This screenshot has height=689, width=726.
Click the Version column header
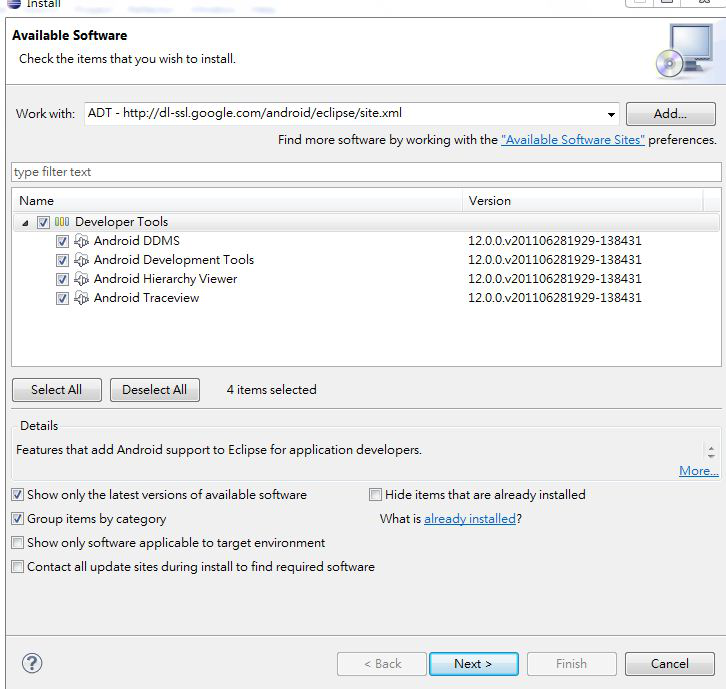[582, 200]
